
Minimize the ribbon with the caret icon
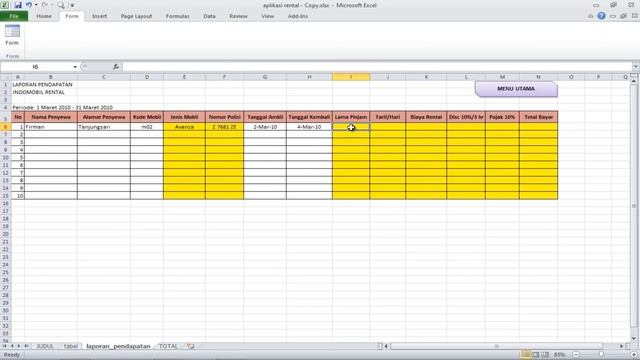[590, 16]
